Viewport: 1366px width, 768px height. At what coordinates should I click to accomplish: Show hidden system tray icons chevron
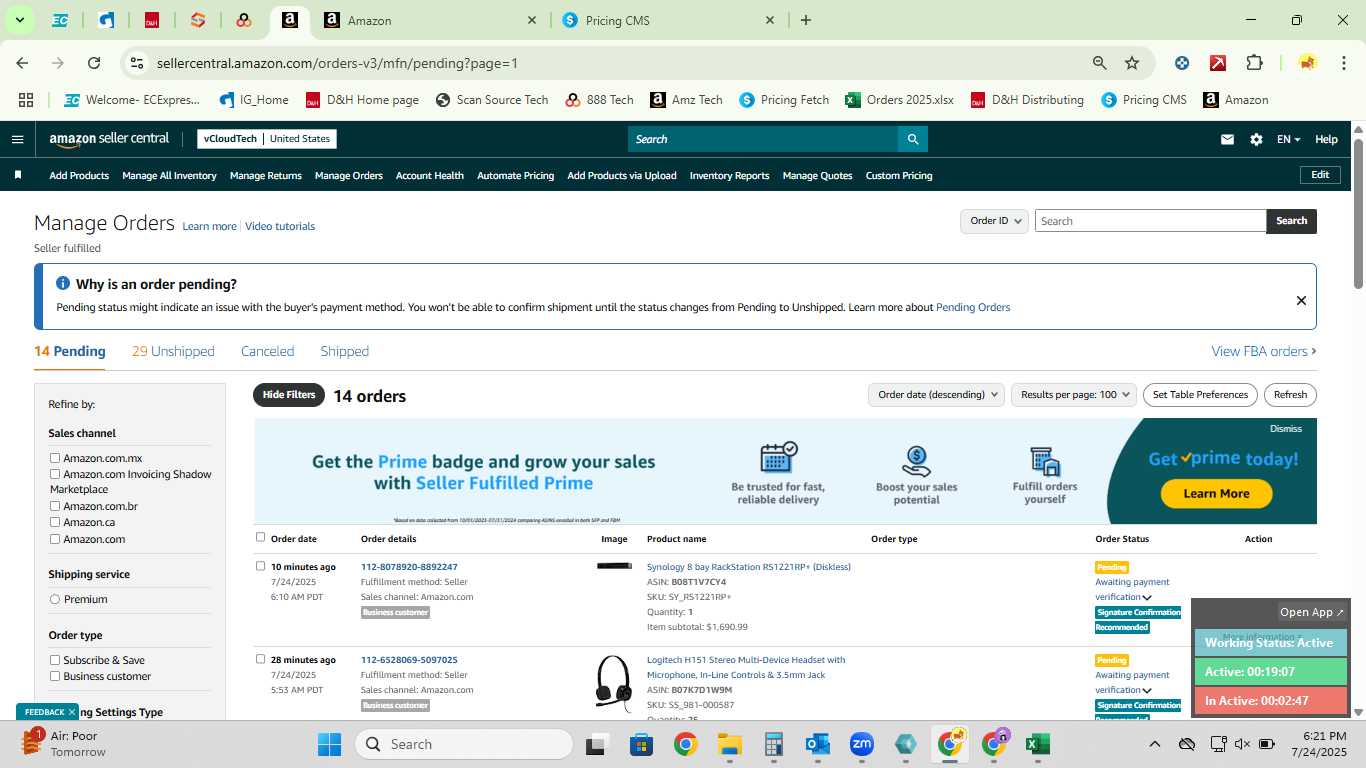pos(1154,744)
